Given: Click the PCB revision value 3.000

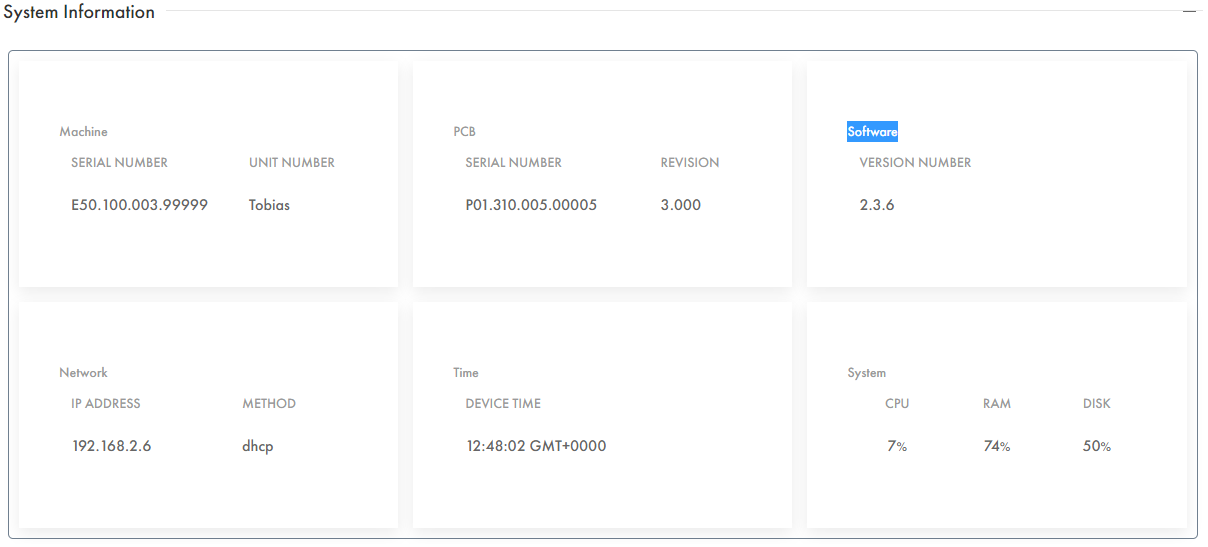Looking at the screenshot, I should (x=681, y=205).
